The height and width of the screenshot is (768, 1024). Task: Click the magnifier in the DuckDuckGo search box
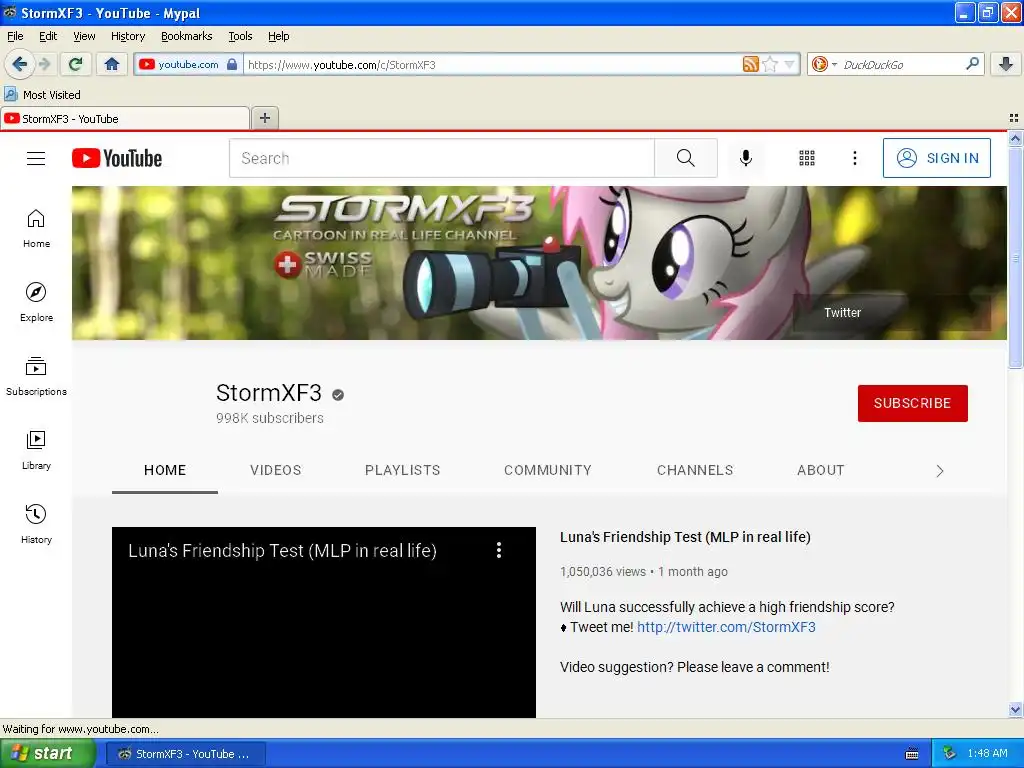[x=972, y=63]
